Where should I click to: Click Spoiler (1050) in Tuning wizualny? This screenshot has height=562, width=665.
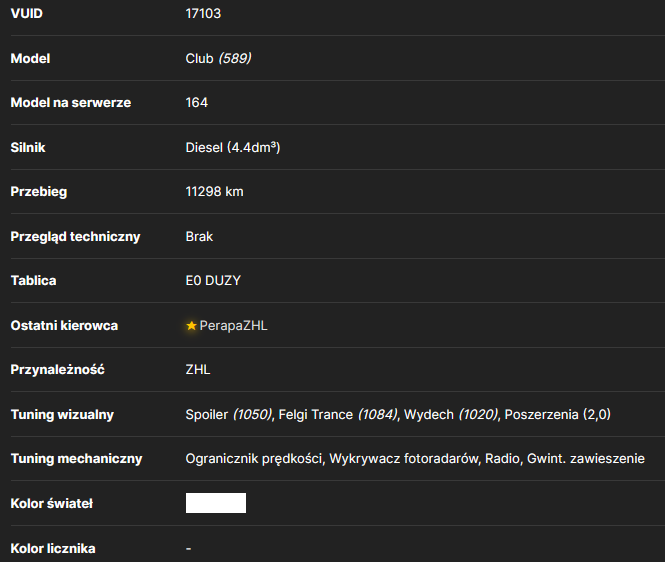229,415
